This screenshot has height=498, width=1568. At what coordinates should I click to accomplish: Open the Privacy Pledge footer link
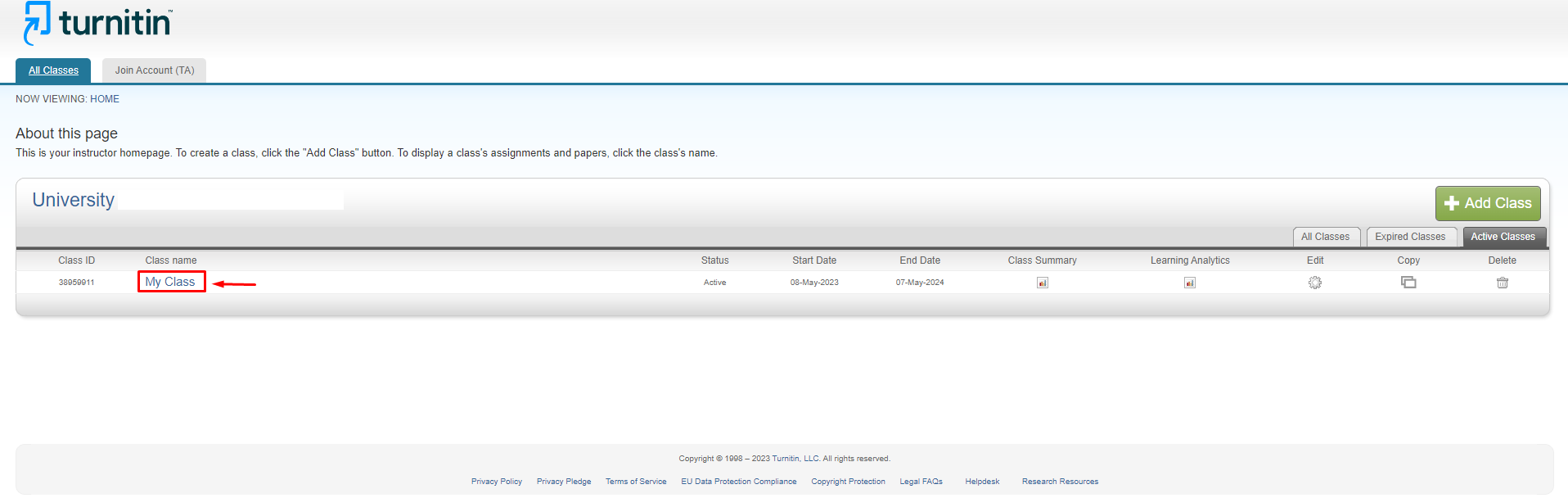(x=564, y=482)
